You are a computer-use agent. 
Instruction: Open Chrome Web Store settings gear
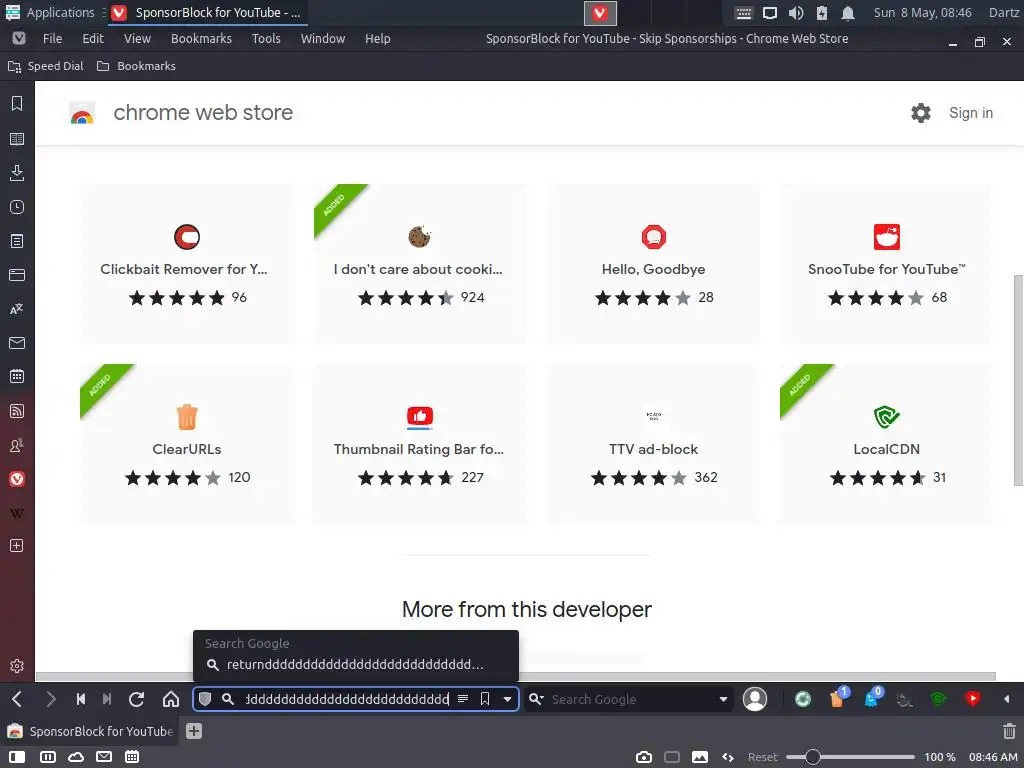[921, 113]
